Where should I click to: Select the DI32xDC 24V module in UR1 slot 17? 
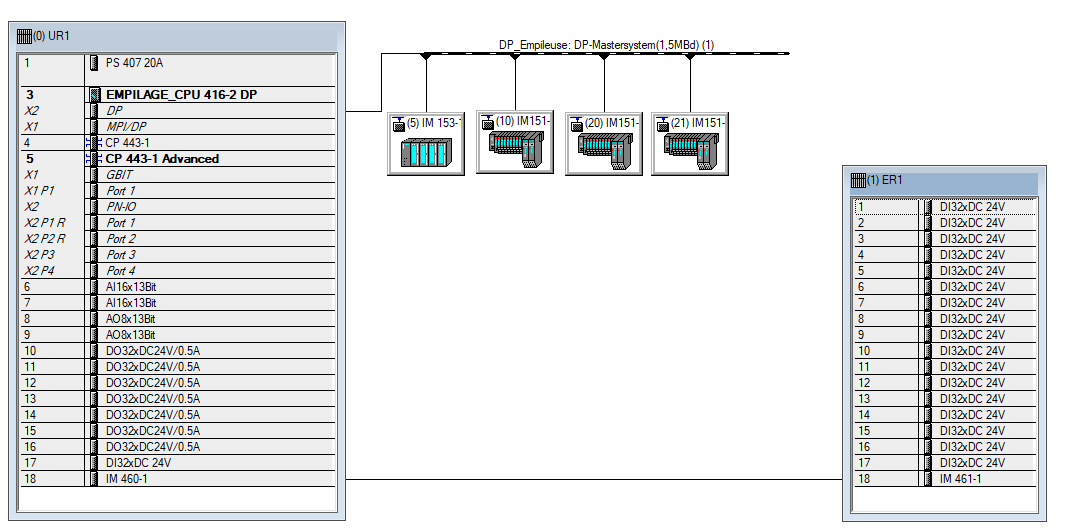[x=138, y=463]
